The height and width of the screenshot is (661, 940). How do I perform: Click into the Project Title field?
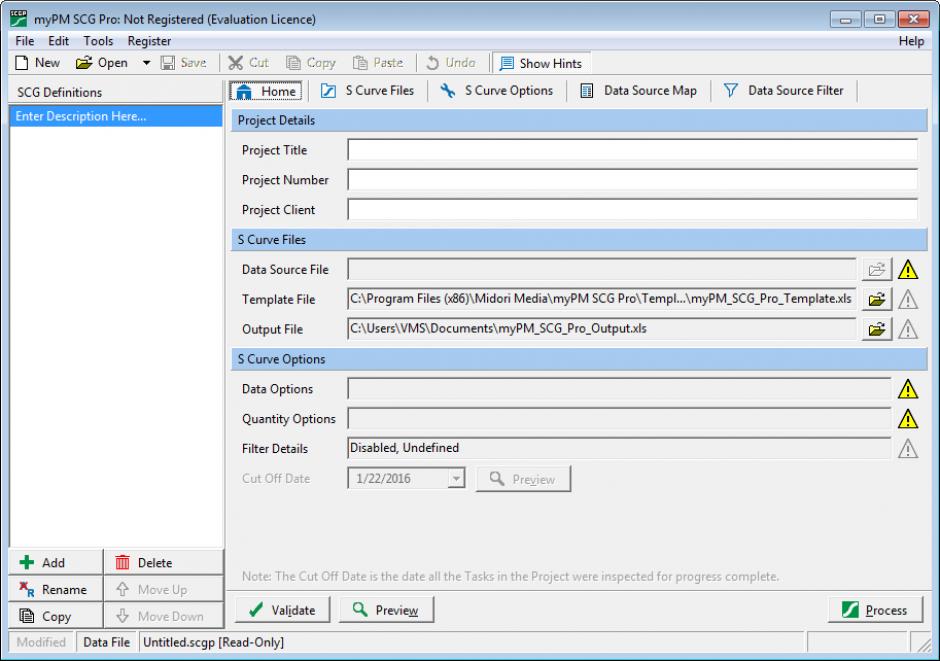(632, 150)
